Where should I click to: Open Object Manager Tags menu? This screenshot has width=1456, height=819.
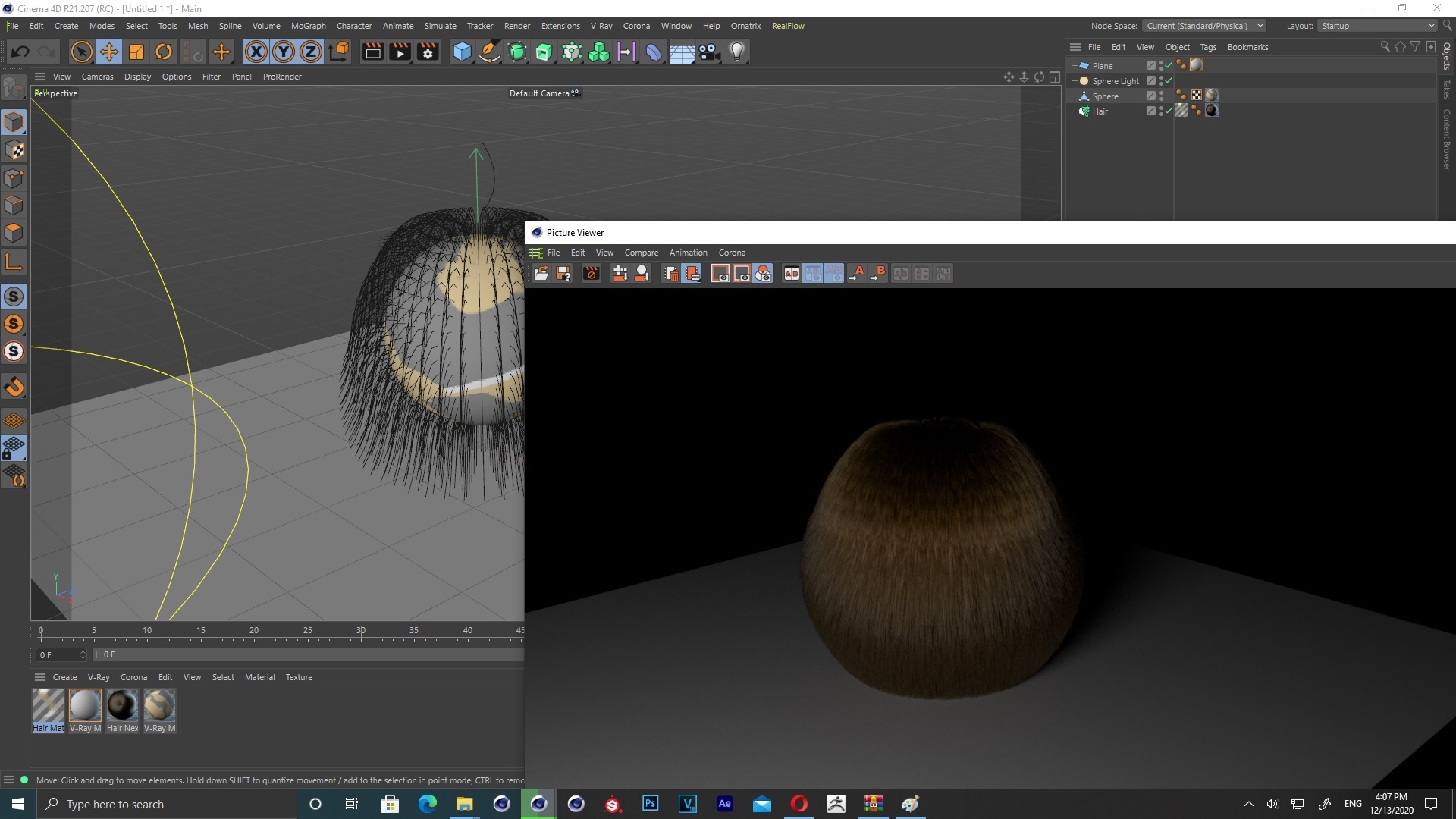point(1208,47)
